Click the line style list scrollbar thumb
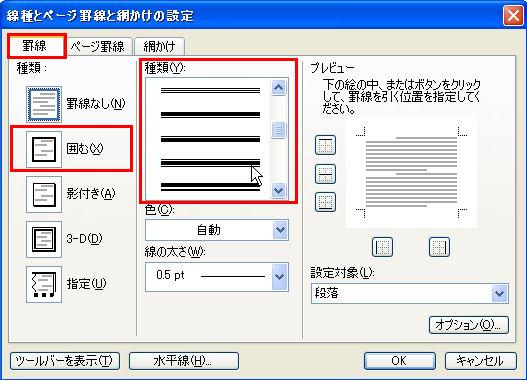 click(279, 130)
